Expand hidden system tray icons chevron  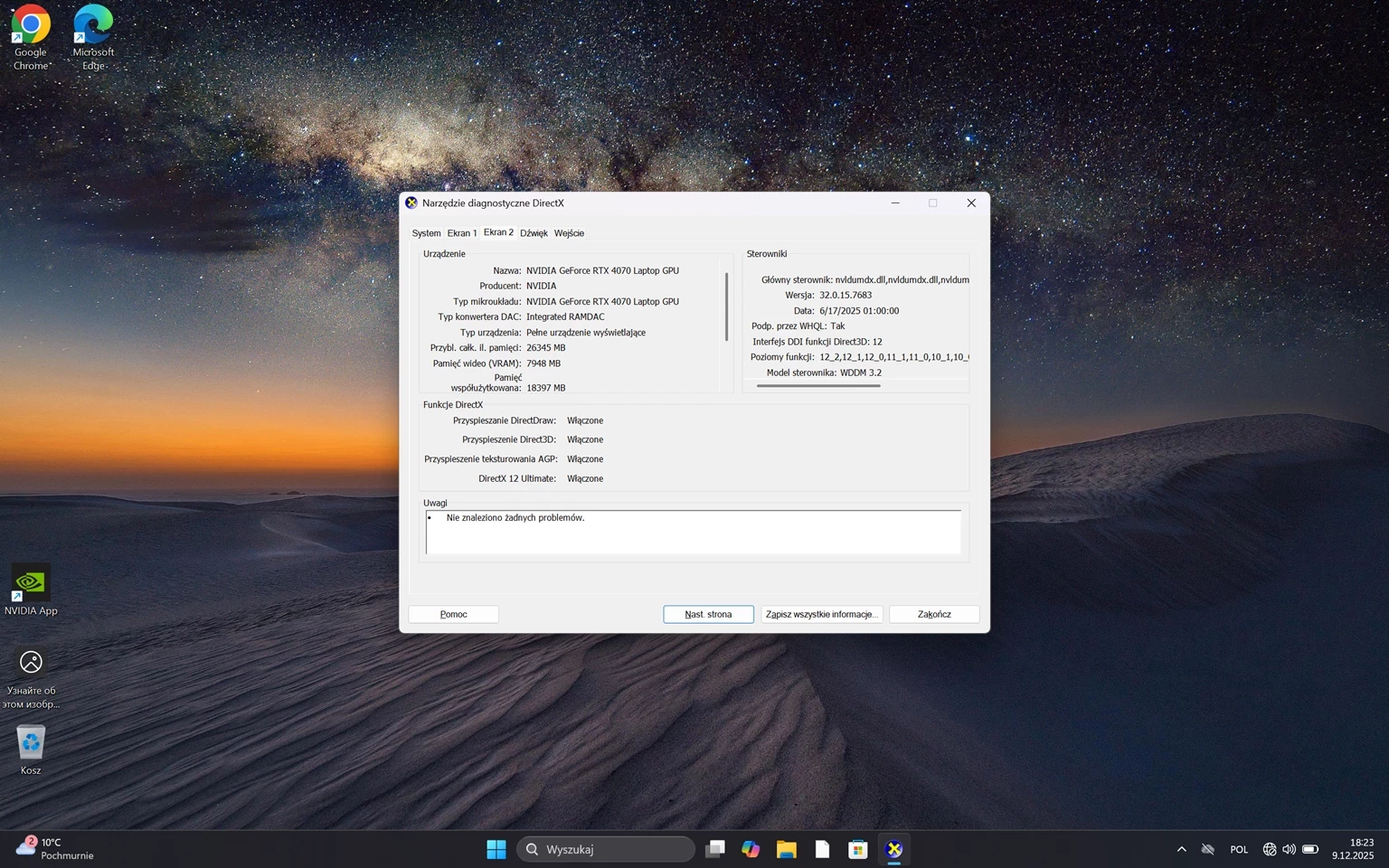point(1181,849)
